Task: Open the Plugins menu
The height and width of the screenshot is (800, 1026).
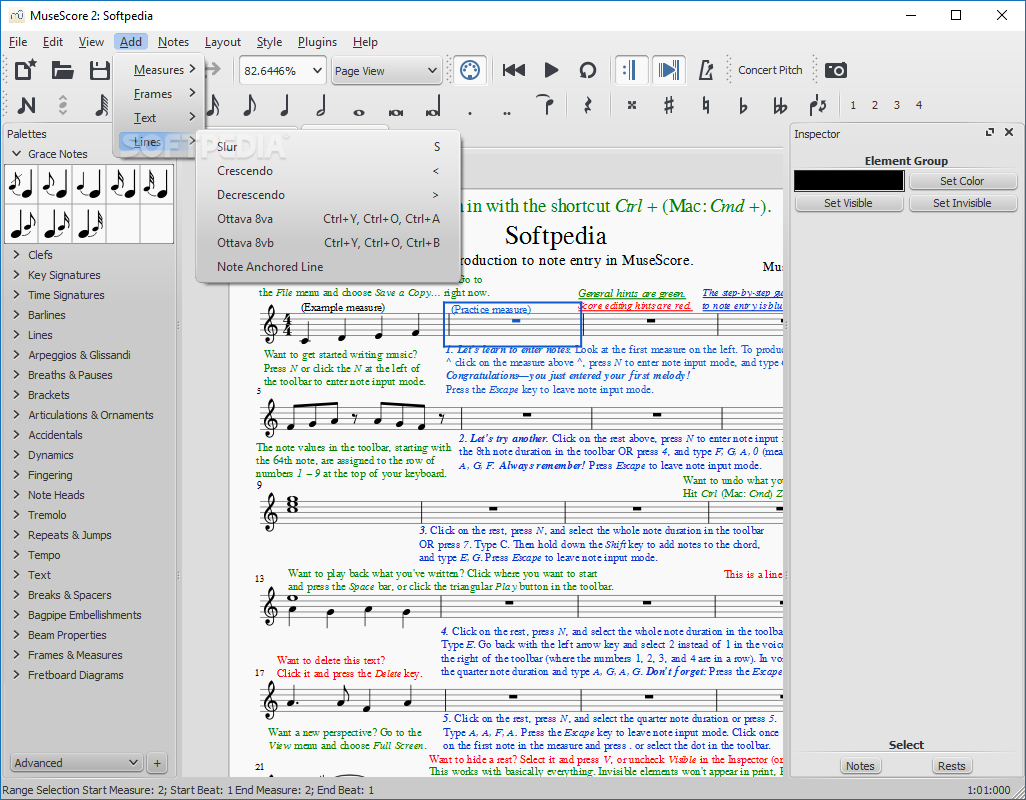Action: pyautogui.click(x=317, y=42)
